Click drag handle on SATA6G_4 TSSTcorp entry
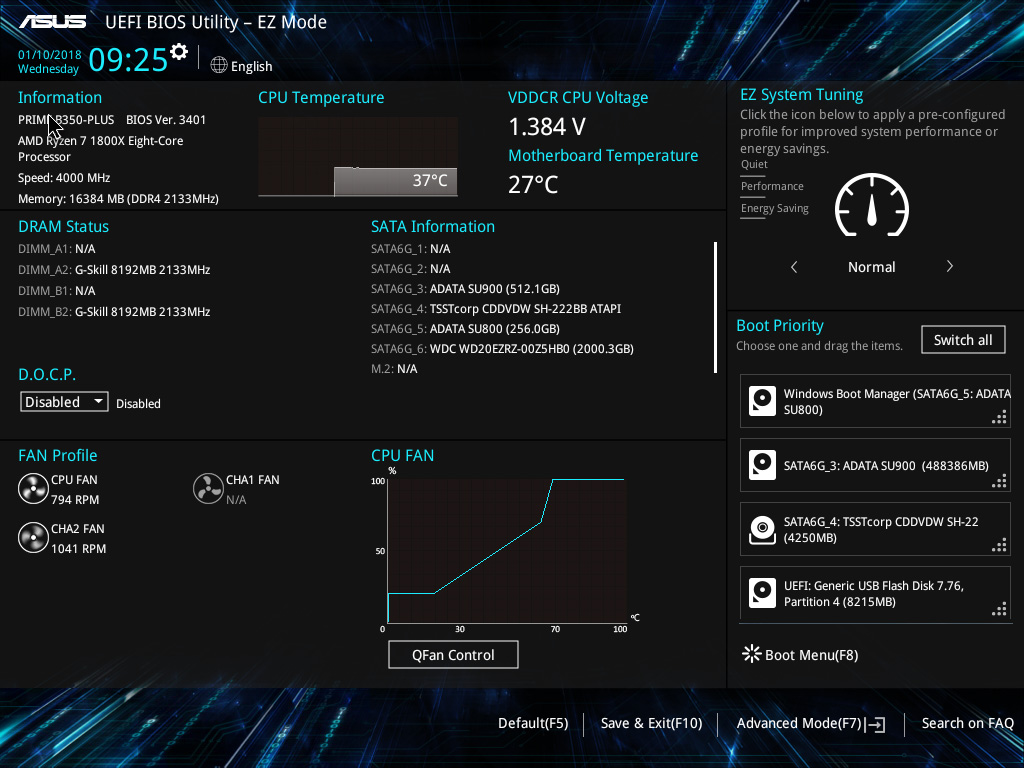The width and height of the screenshot is (1024, 768). click(x=999, y=545)
